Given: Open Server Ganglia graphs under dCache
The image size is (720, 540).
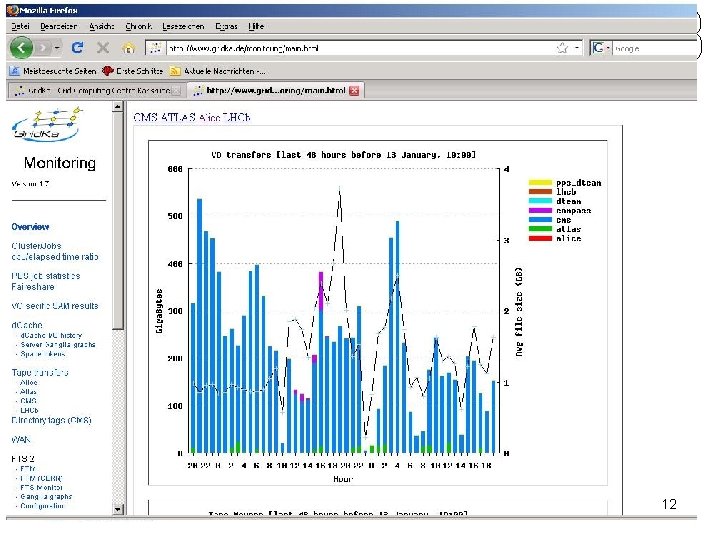Looking at the screenshot, I should (58, 345).
